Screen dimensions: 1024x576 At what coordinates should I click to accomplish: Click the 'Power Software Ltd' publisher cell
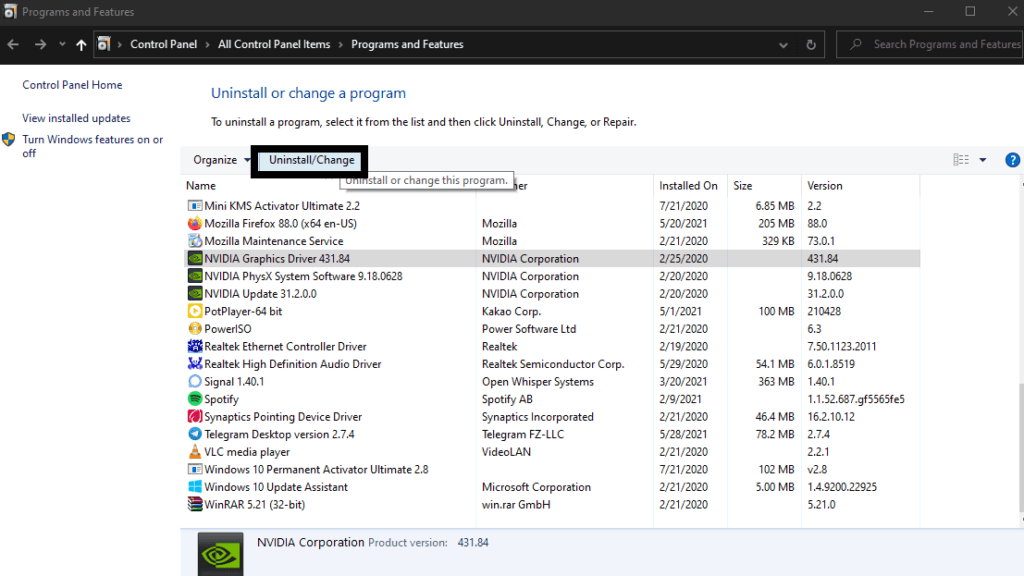point(529,329)
